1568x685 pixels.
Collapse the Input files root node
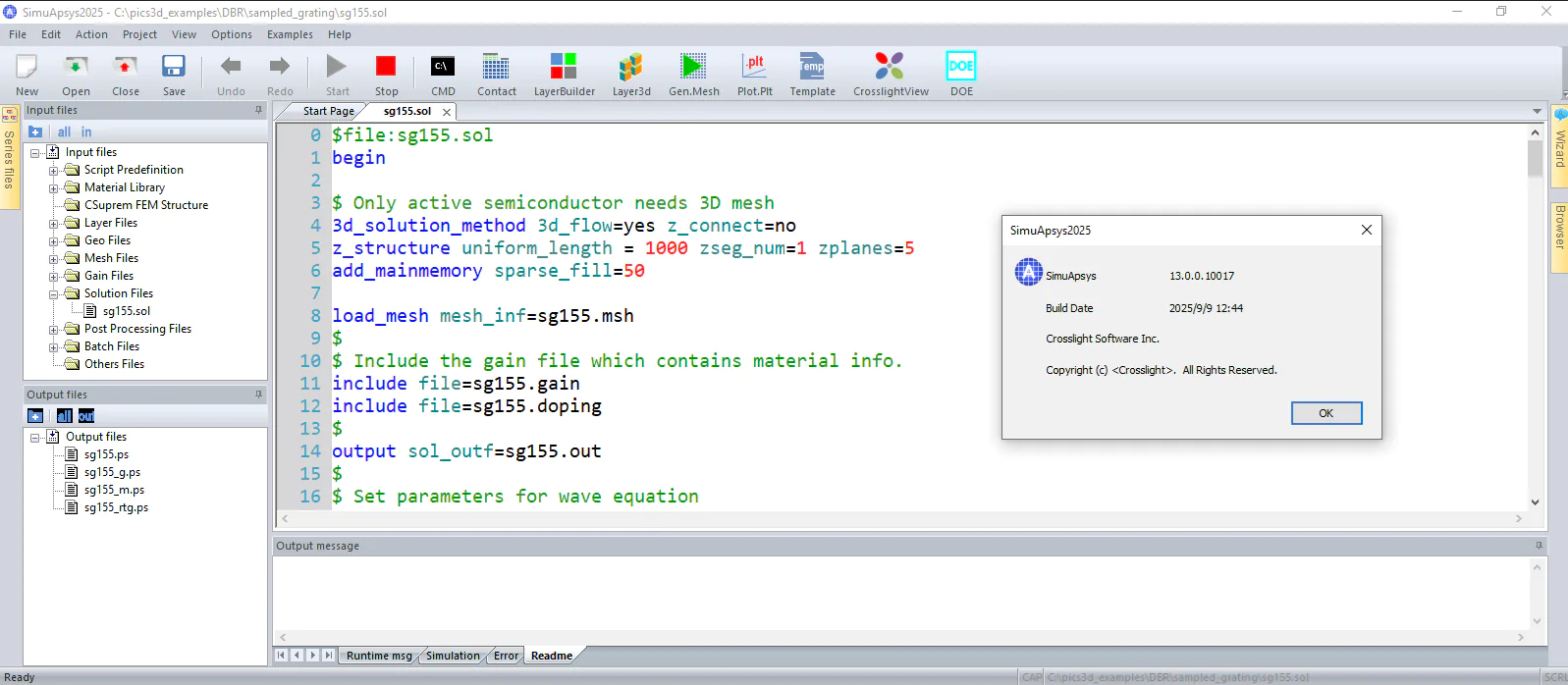point(35,153)
